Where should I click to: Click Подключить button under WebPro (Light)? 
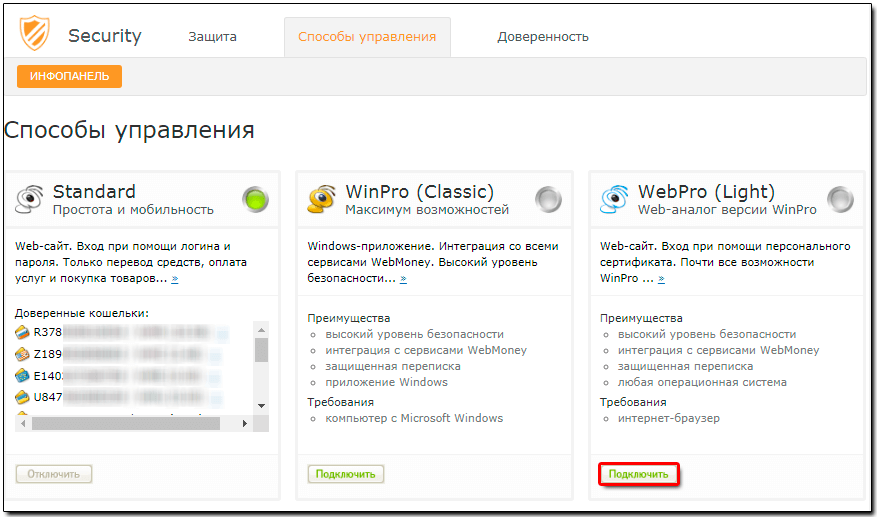(638, 474)
